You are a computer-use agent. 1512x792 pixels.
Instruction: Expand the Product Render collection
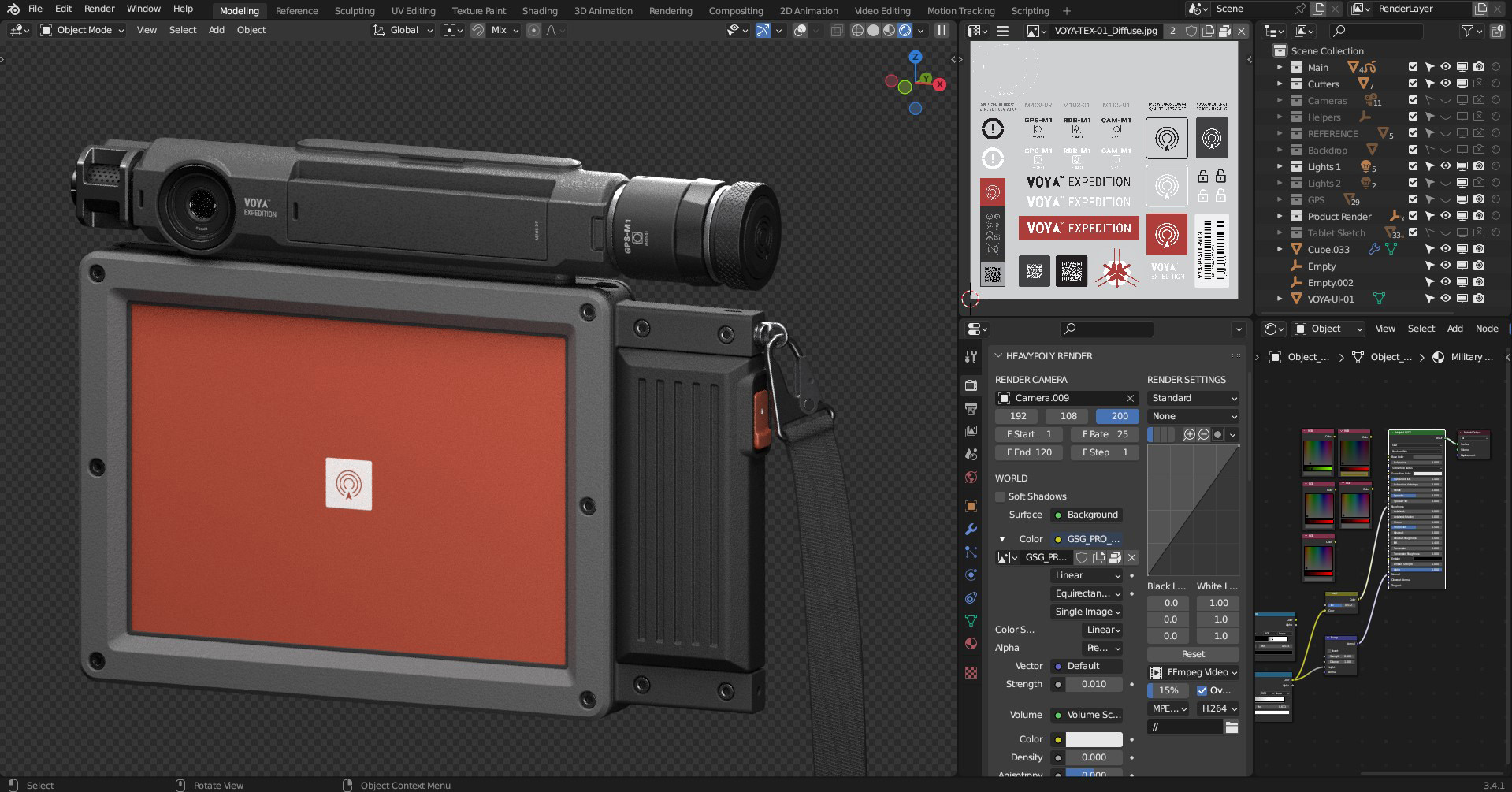(1280, 217)
